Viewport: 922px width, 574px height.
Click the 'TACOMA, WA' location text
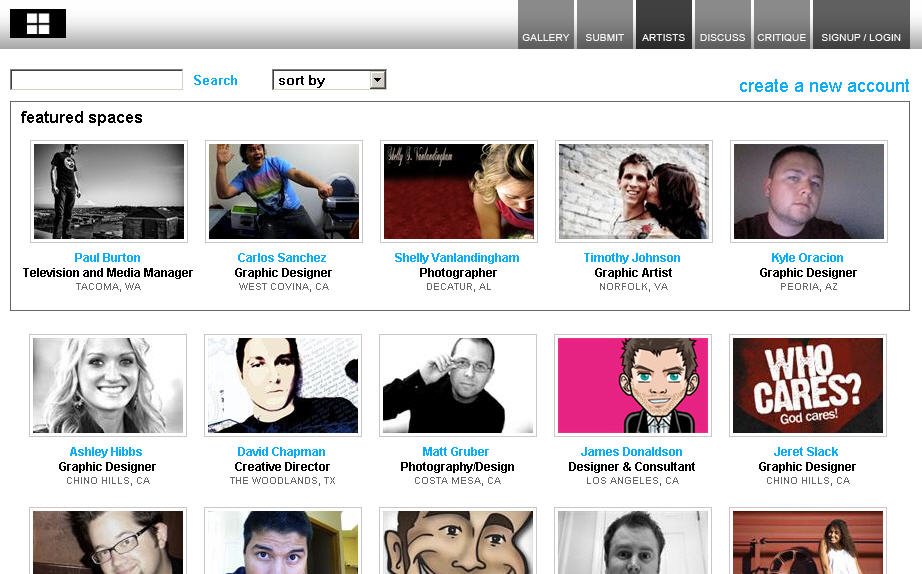point(108,287)
